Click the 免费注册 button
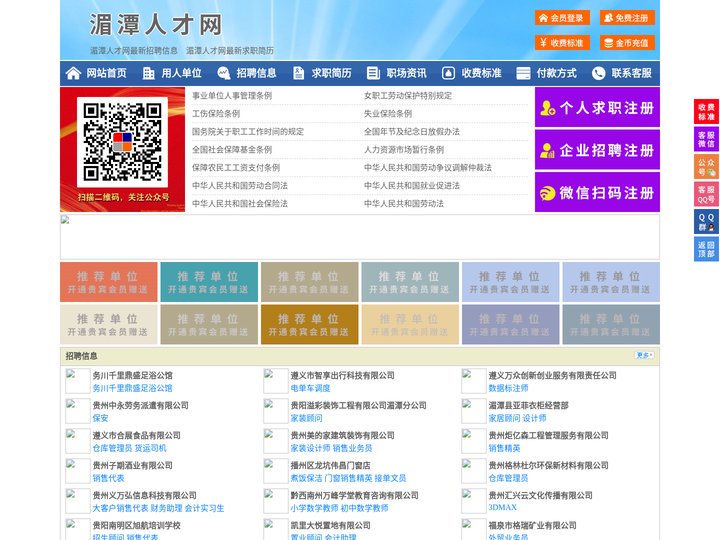The height and width of the screenshot is (540, 720). tap(627, 18)
